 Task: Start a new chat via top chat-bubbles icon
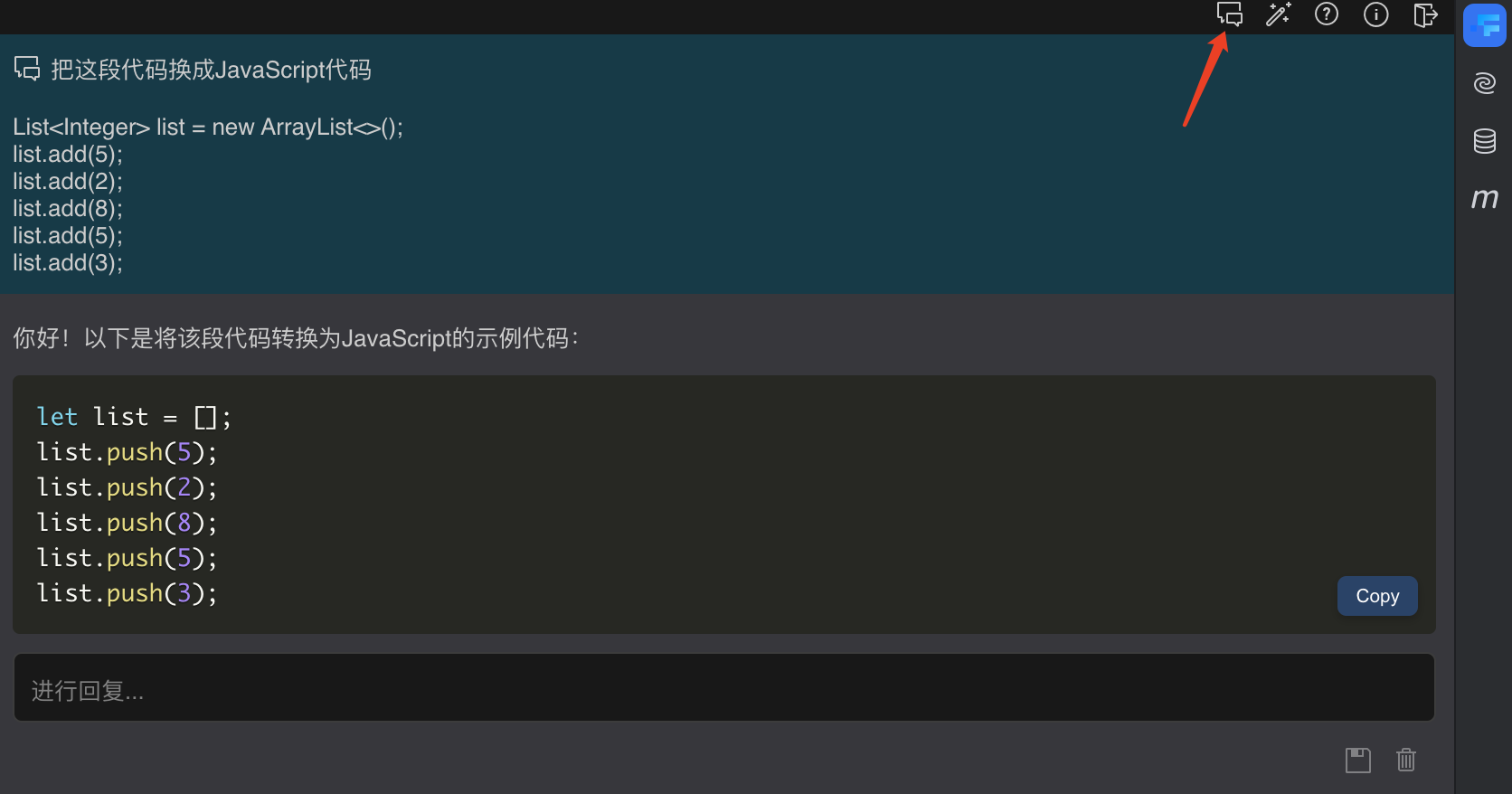1229,14
